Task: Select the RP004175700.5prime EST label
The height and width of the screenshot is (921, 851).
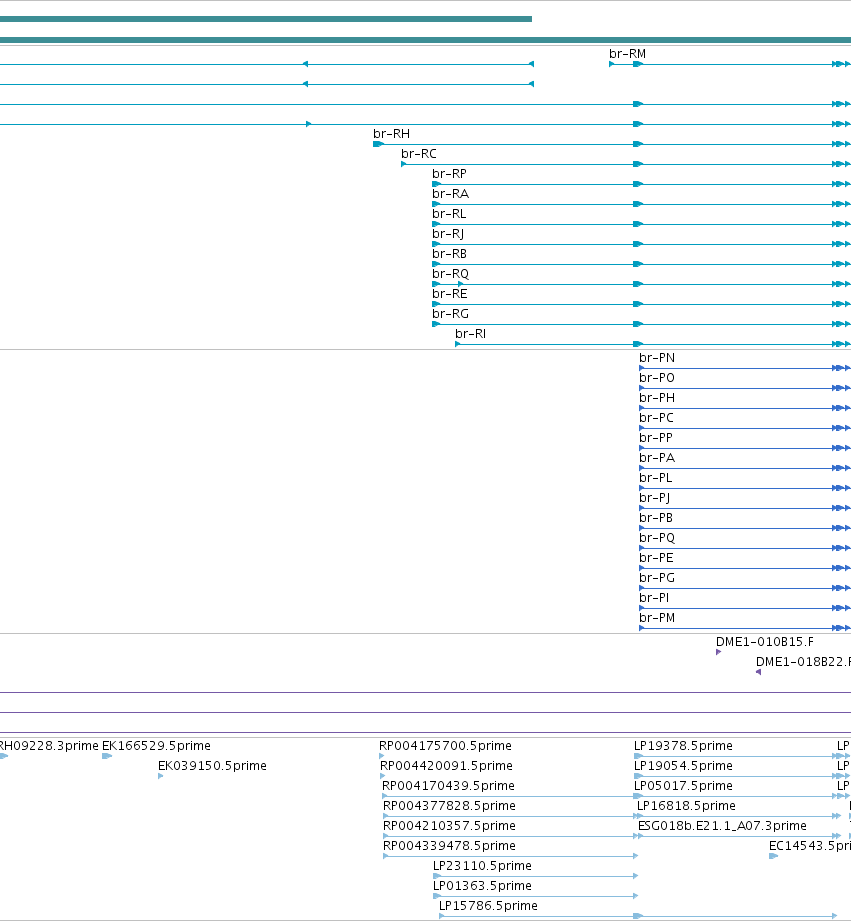Action: tap(445, 746)
